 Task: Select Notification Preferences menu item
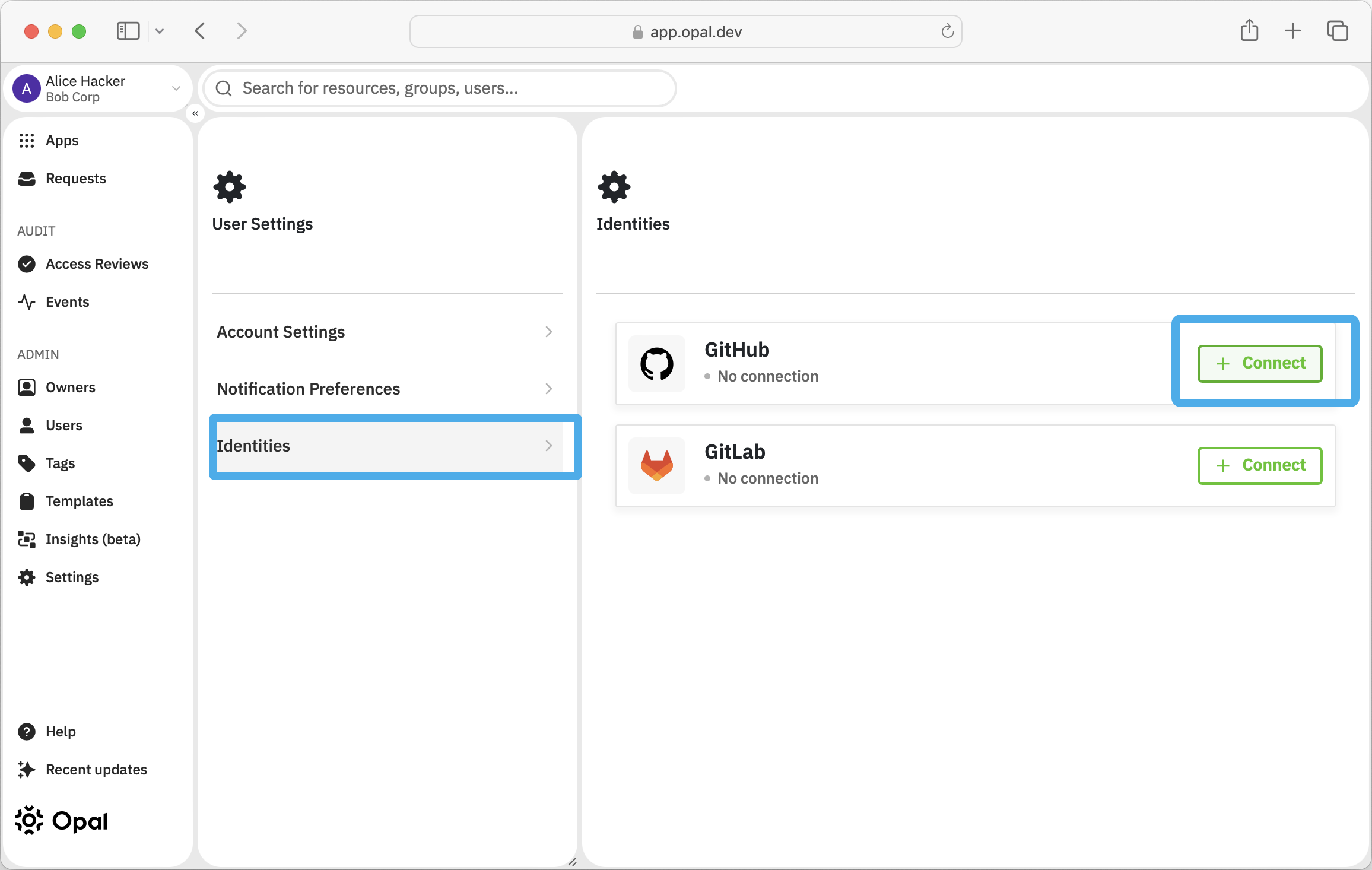point(387,389)
